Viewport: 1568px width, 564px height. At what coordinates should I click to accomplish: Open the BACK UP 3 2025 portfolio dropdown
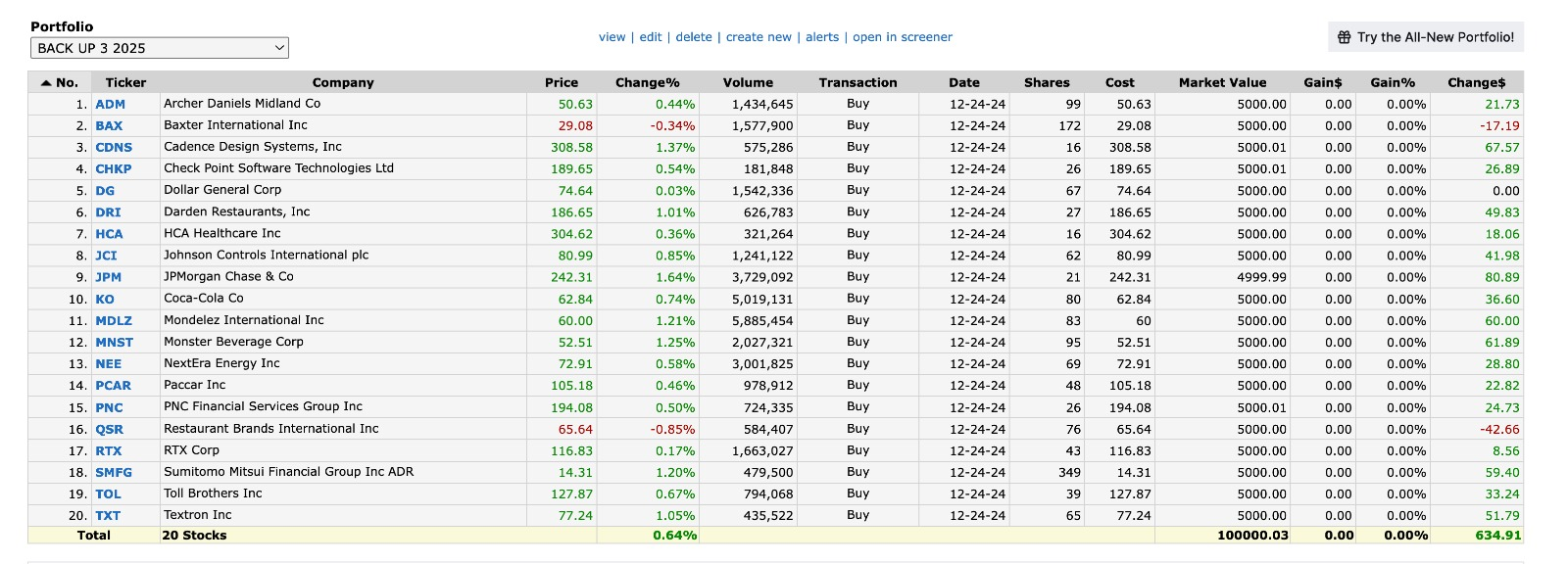click(160, 48)
